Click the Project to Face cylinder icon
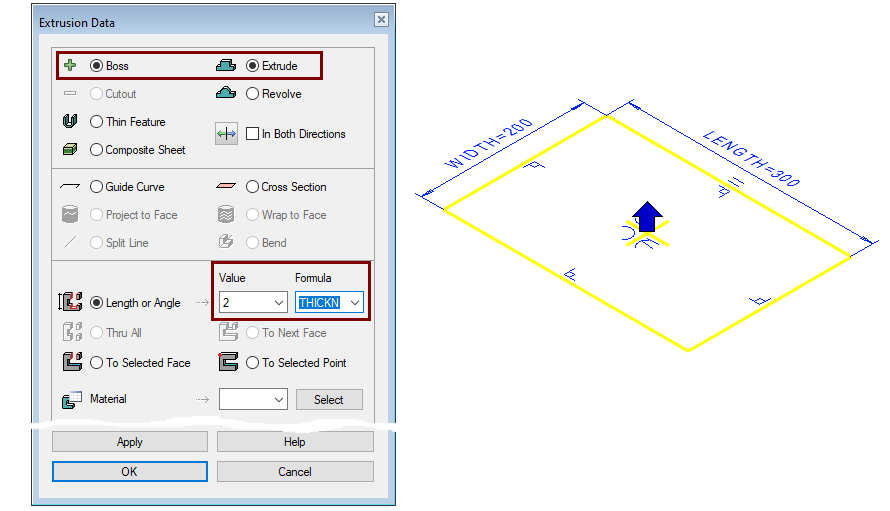 (70, 214)
